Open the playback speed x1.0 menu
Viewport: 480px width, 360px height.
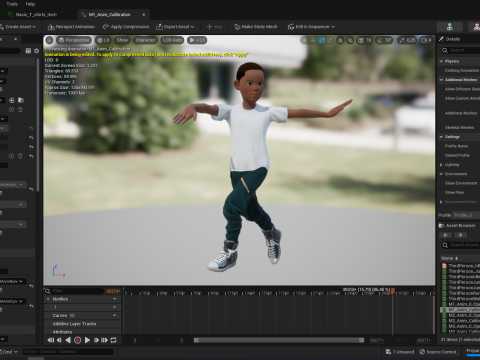pos(197,40)
